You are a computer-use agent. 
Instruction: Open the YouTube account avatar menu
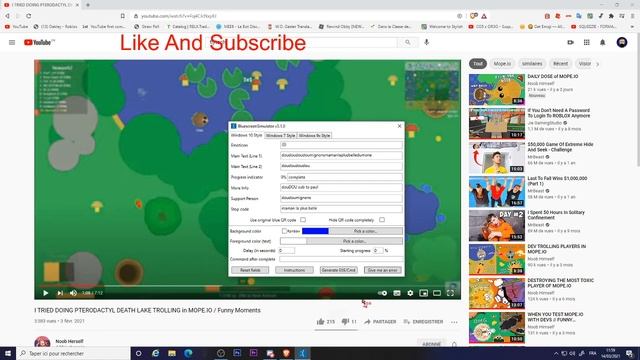[x=622, y=42]
